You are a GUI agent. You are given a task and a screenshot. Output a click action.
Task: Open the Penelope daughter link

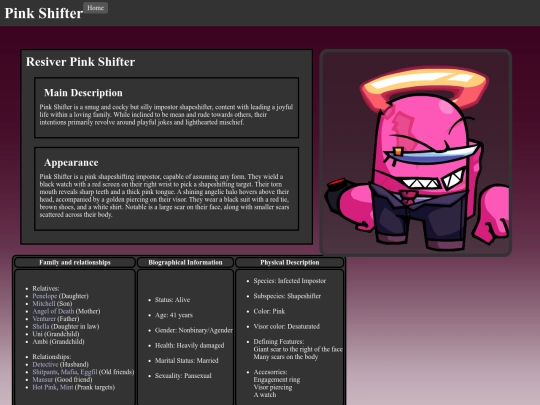(45, 296)
